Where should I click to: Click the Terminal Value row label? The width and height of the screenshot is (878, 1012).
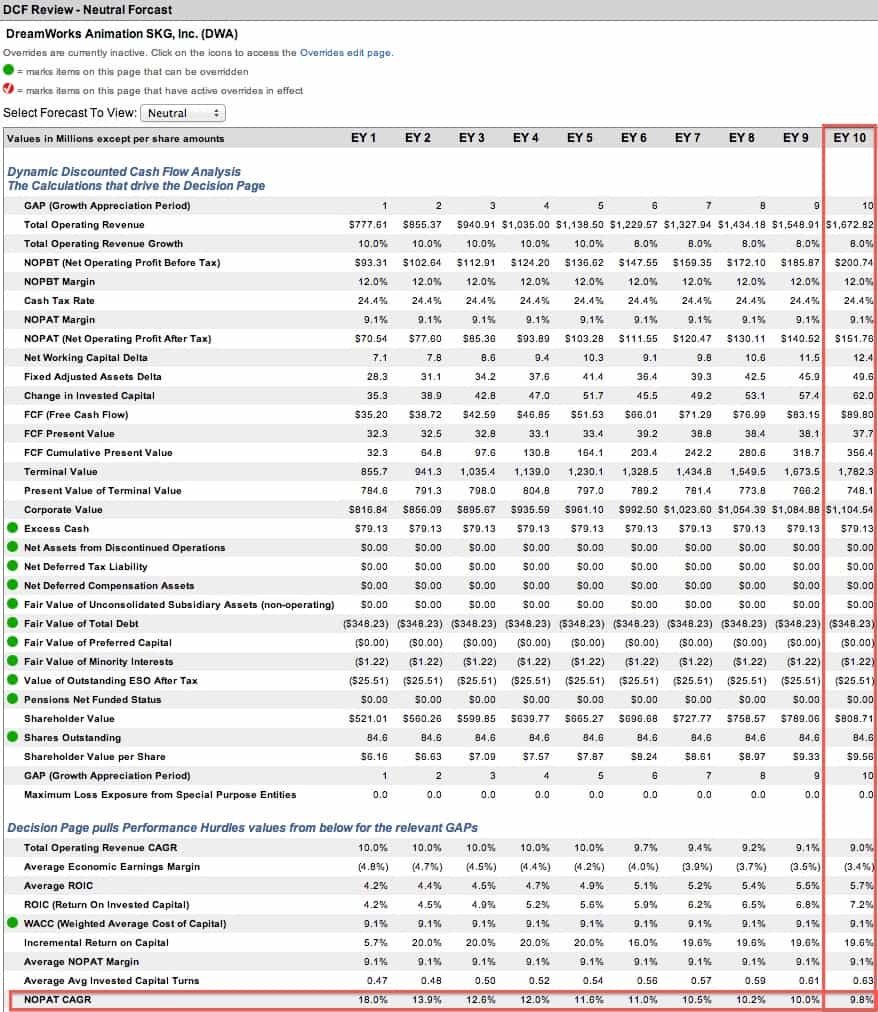click(61, 472)
